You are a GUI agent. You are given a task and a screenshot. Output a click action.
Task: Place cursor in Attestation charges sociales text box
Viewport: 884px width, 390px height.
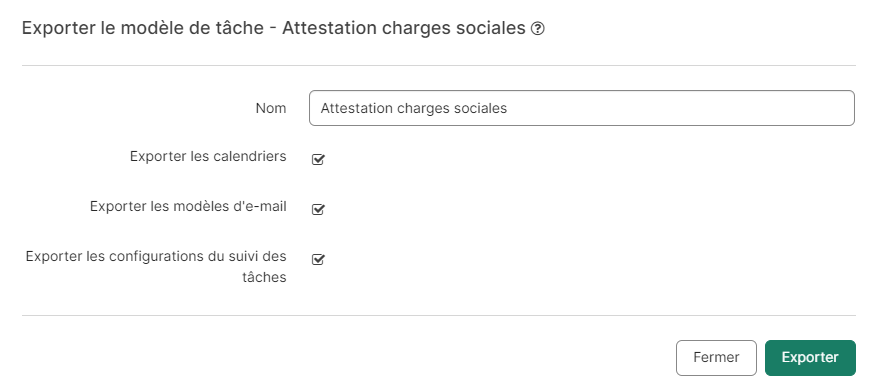(x=582, y=108)
